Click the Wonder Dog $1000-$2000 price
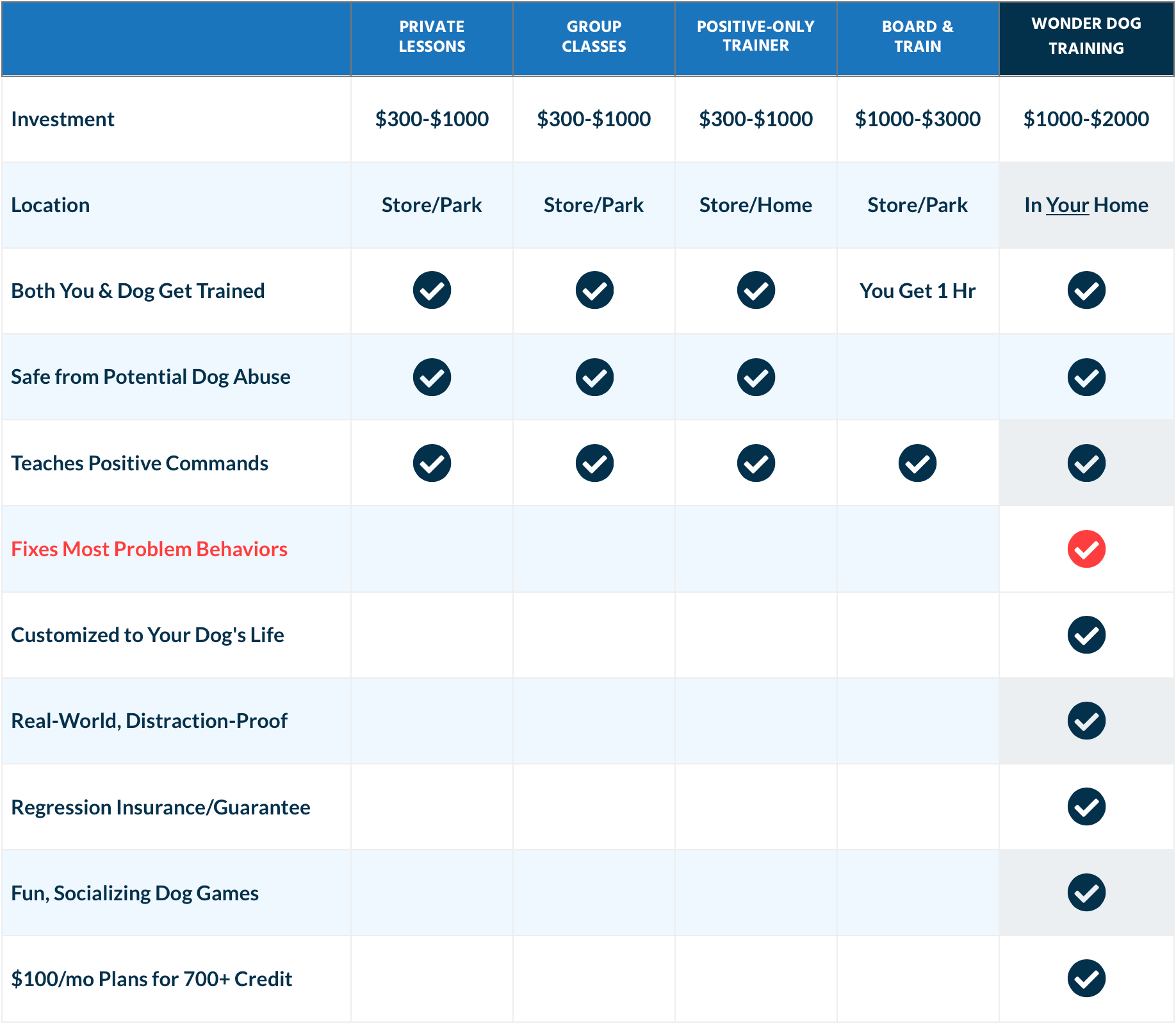1176x1024 pixels. click(1086, 119)
